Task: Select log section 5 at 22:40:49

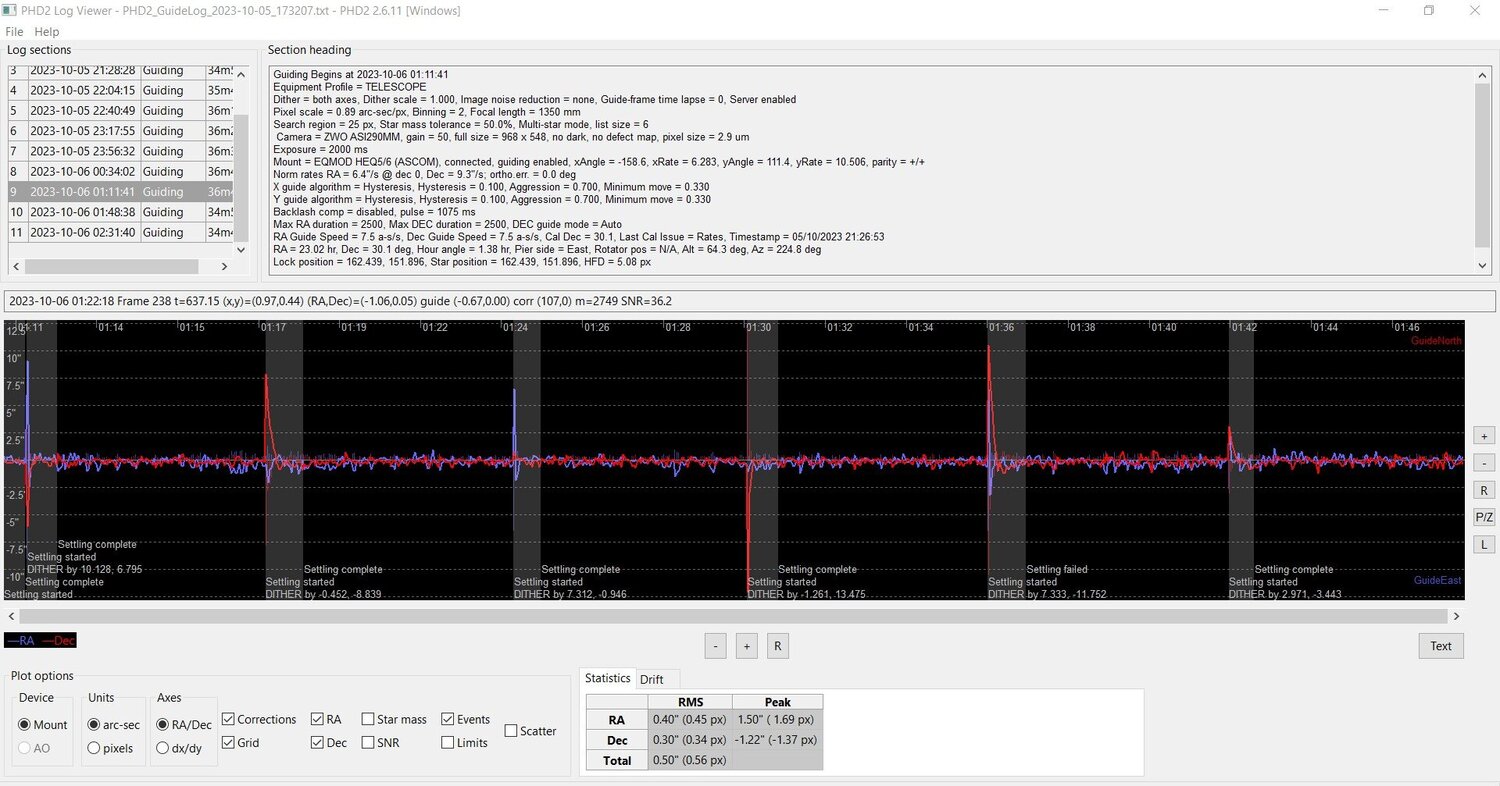Action: [x=120, y=110]
